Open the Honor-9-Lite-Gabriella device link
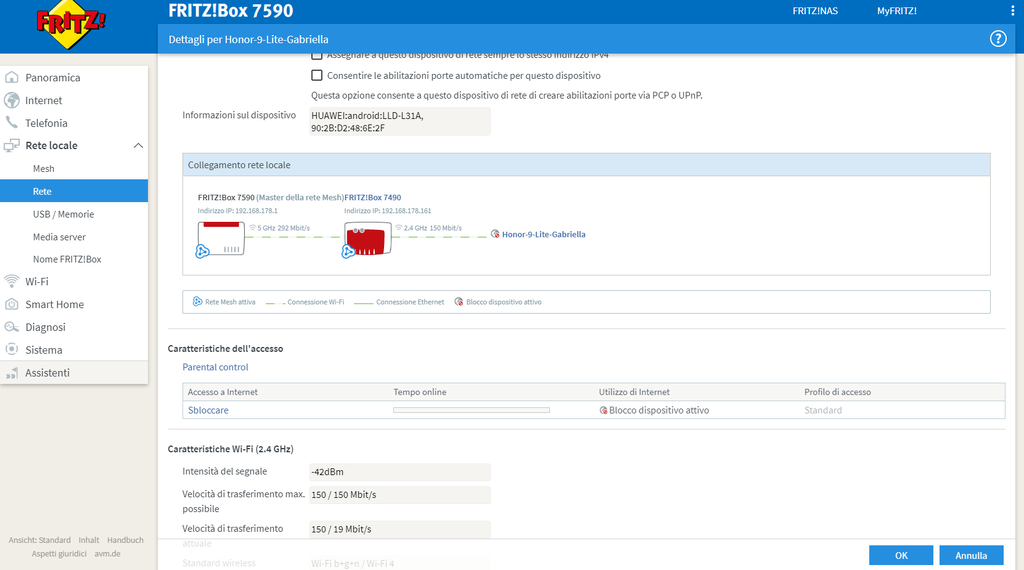This screenshot has width=1024, height=570. [x=543, y=234]
